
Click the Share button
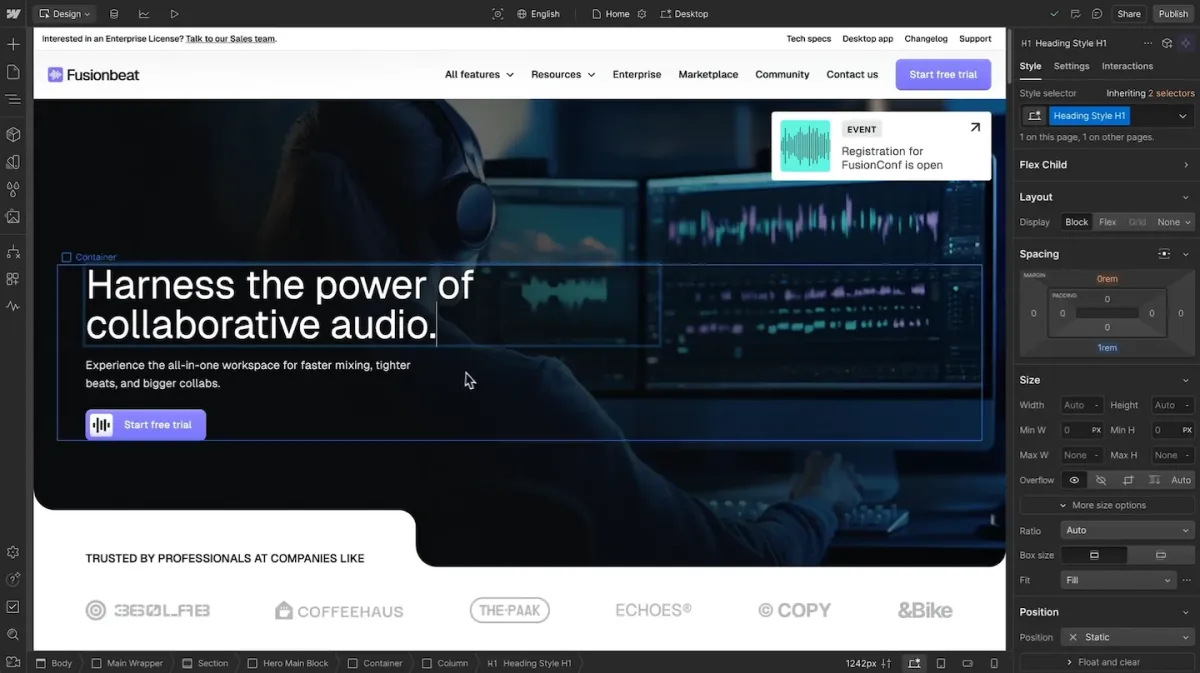1129,13
